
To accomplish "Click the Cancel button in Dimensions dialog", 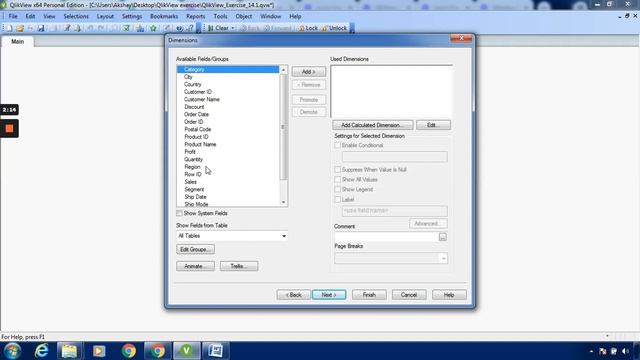I will click(x=409, y=295).
